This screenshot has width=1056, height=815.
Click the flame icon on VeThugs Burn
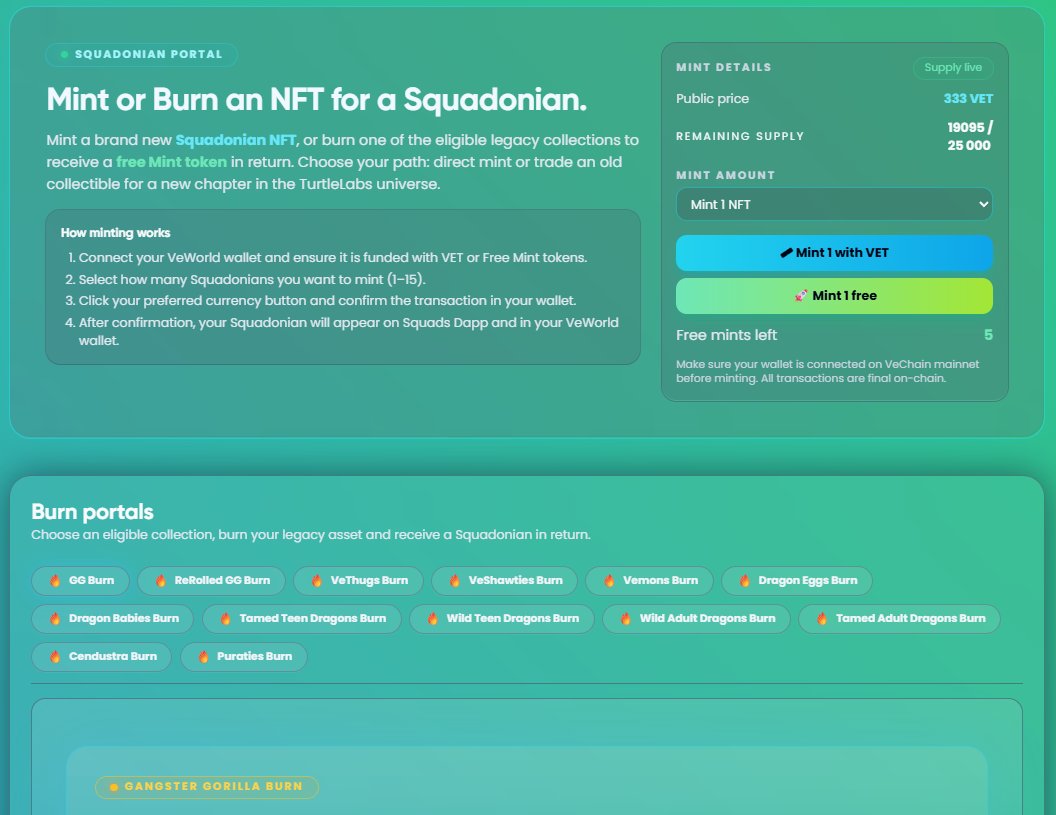[316, 580]
